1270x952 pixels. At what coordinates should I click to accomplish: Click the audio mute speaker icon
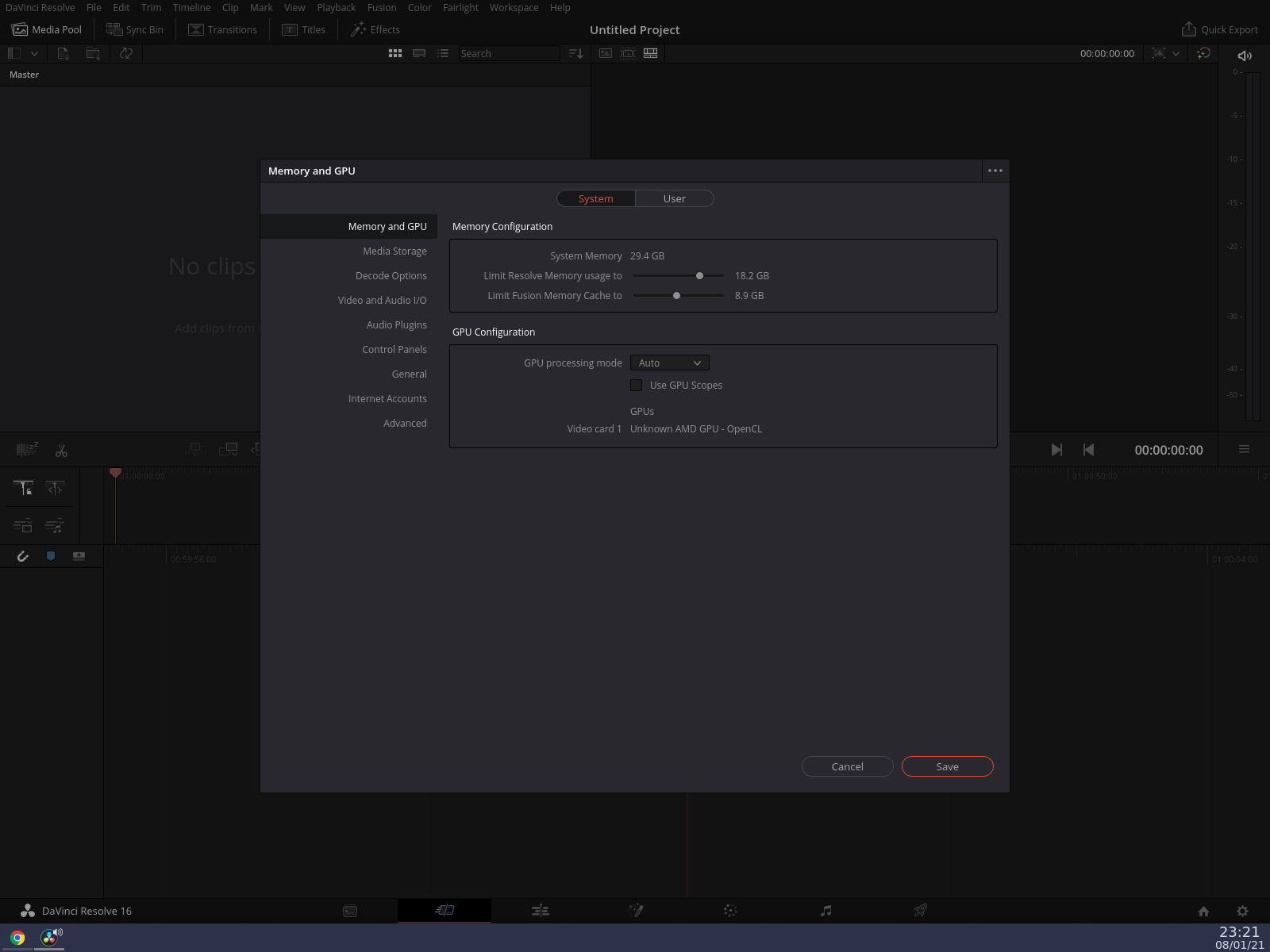click(1245, 56)
